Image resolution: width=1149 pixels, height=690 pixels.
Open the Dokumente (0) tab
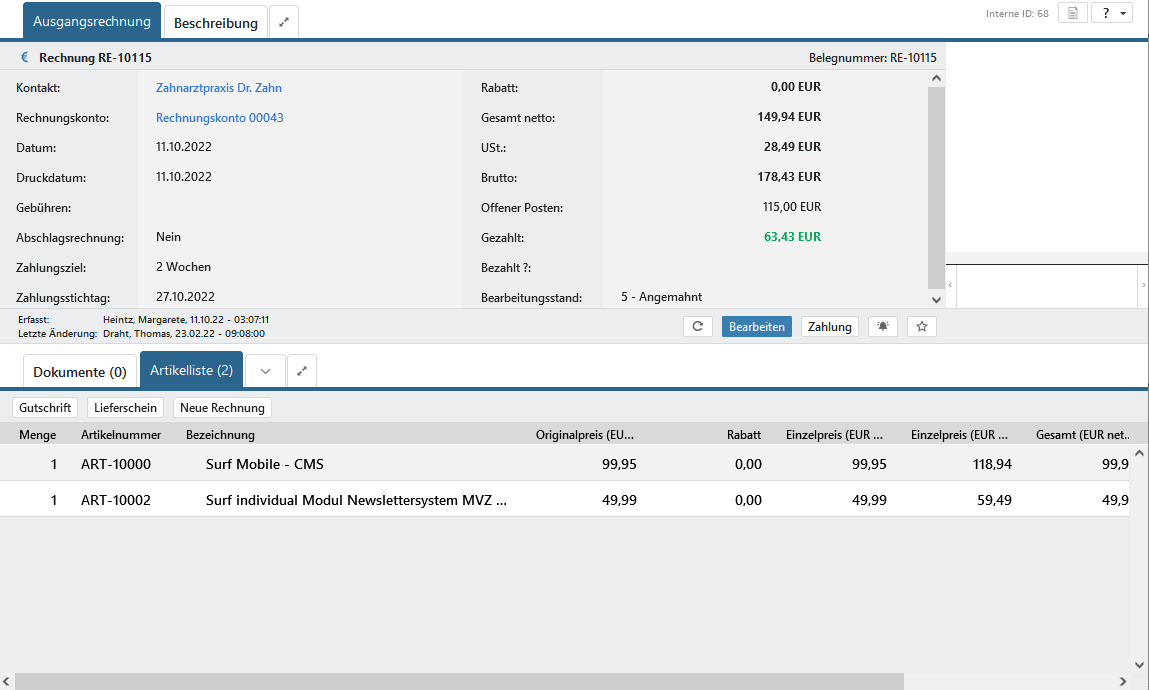(80, 372)
